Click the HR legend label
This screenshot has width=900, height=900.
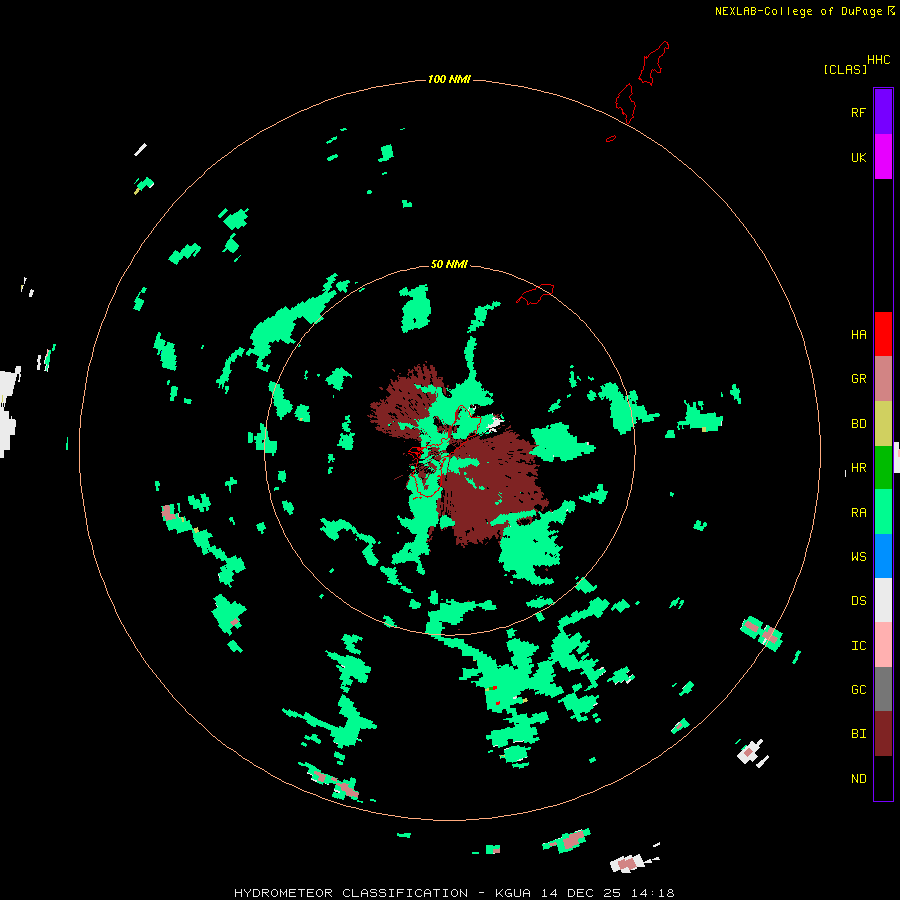click(x=858, y=468)
